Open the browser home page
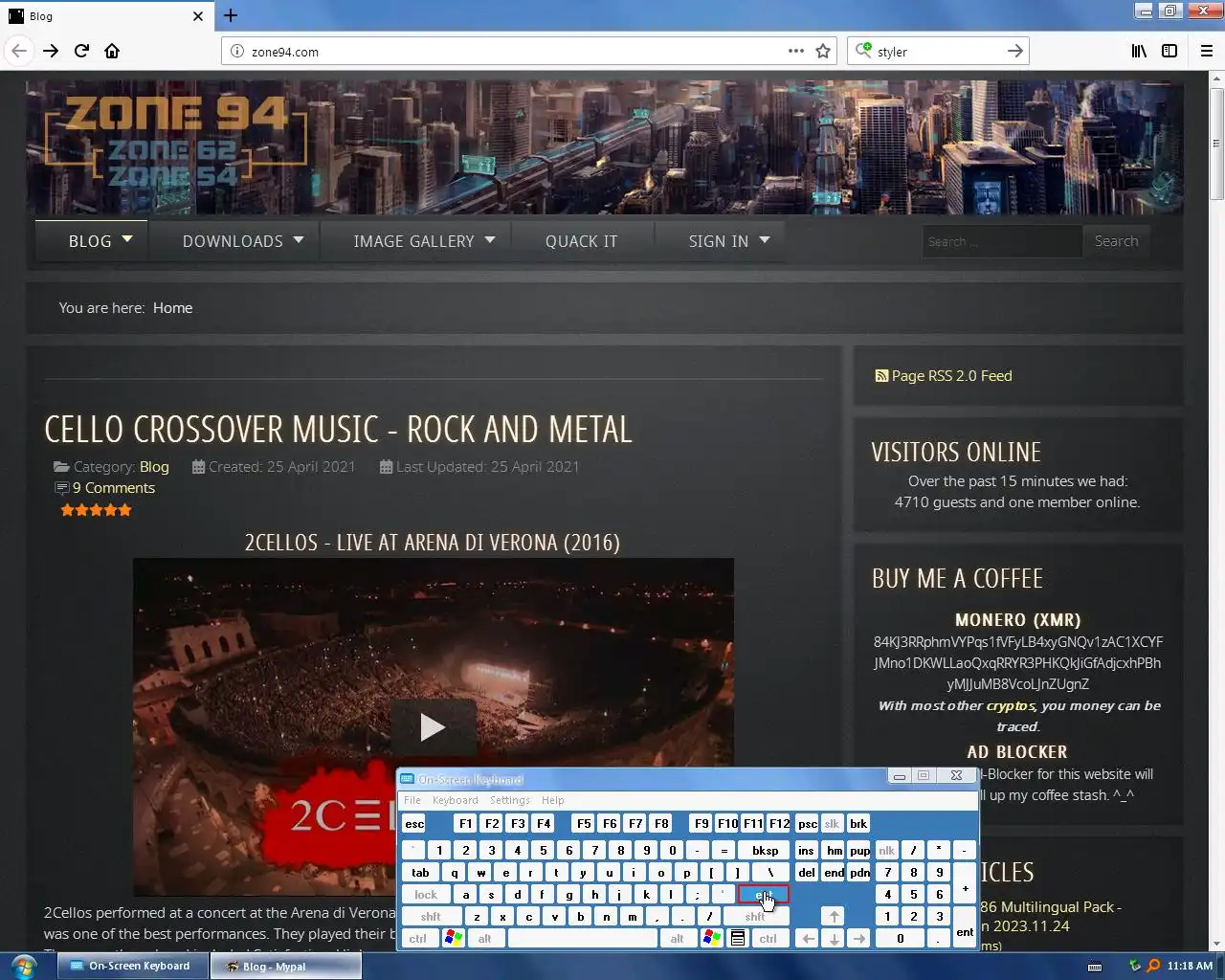The height and width of the screenshot is (980, 1225). 112,51
